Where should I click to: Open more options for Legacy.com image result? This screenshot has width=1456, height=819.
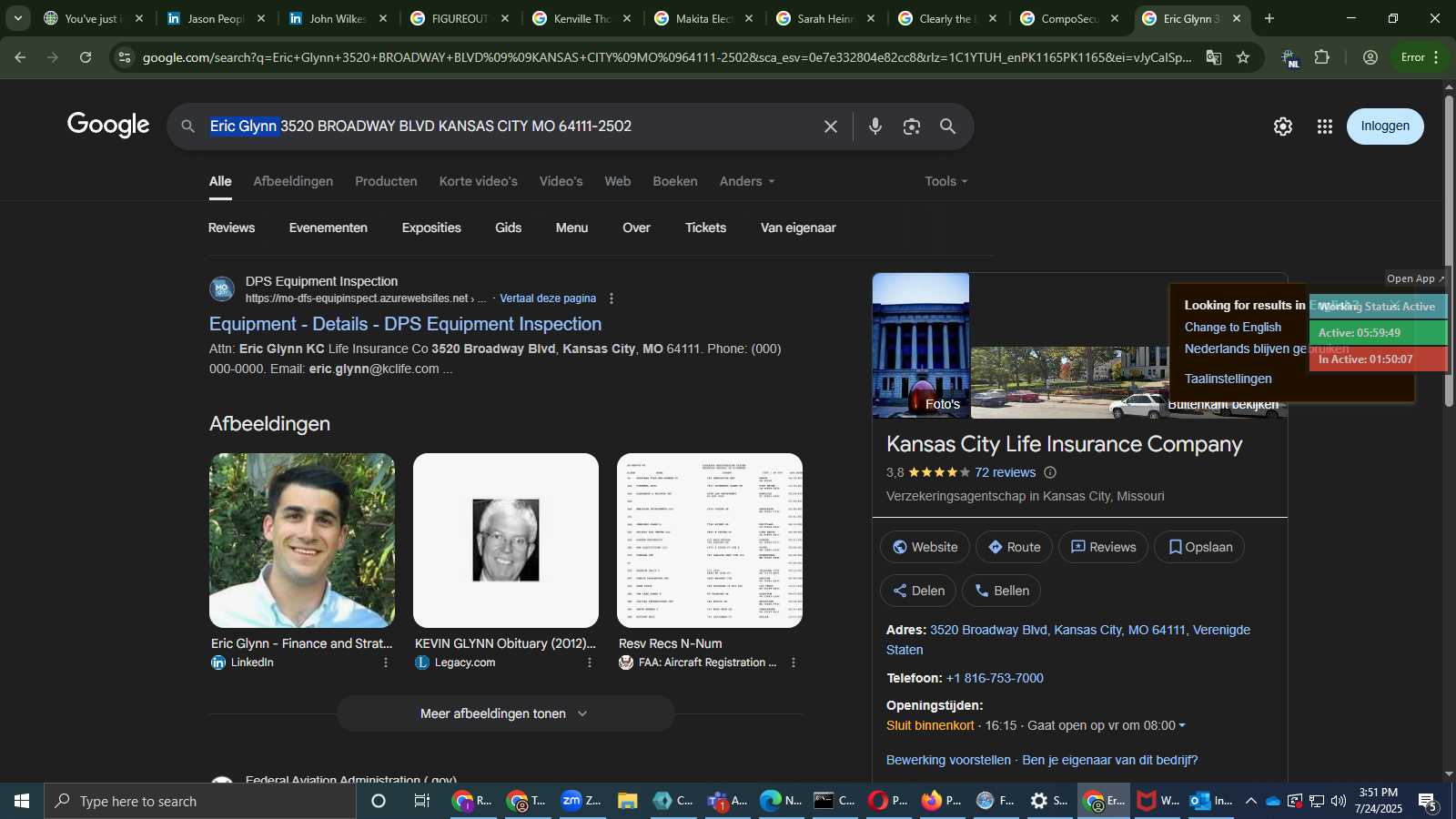[x=590, y=662]
